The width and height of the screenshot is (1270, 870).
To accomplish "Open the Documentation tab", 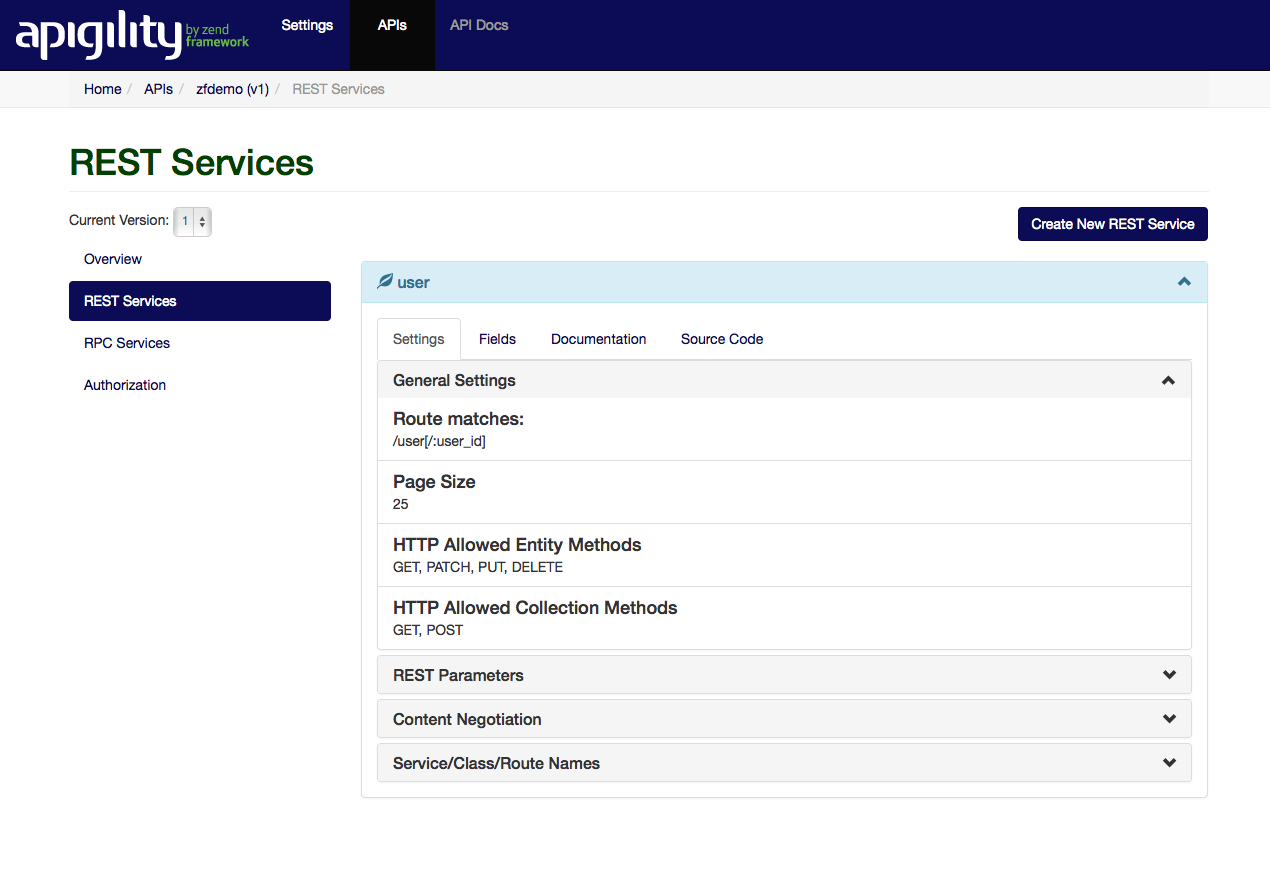I will point(598,339).
